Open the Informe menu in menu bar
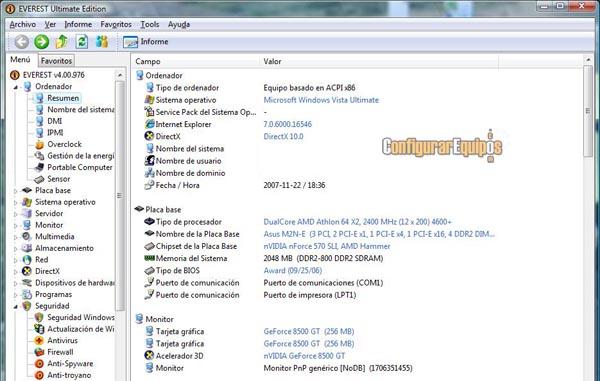The width and height of the screenshot is (600, 381). point(78,24)
